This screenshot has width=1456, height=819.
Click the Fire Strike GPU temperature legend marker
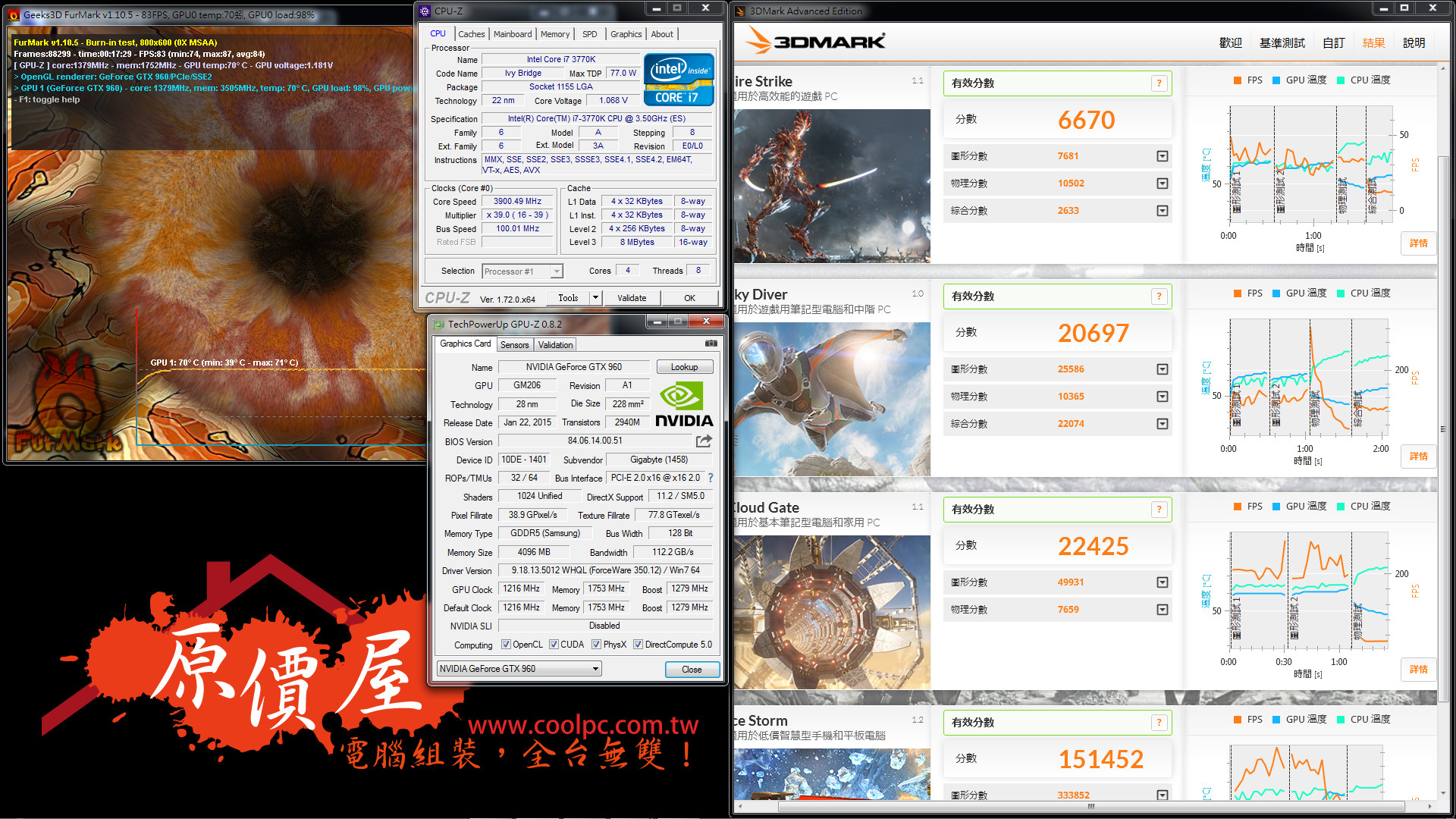(1276, 80)
